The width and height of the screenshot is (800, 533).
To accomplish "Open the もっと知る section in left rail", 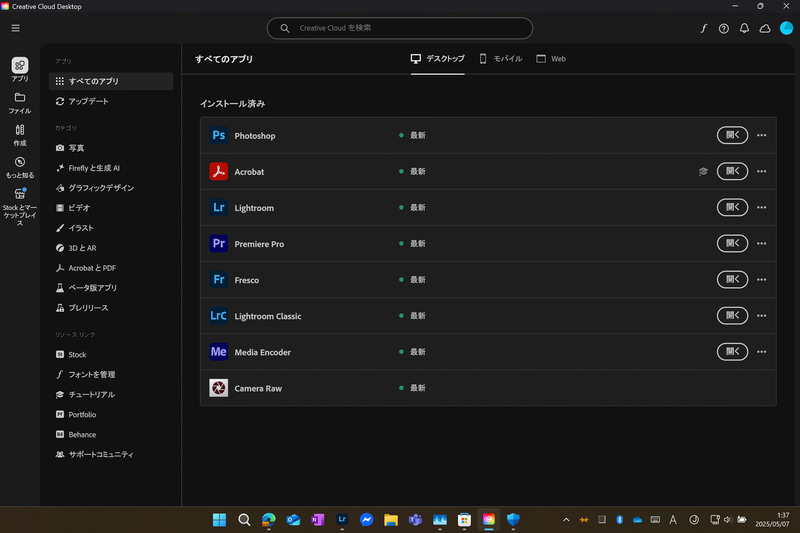I will [x=20, y=167].
